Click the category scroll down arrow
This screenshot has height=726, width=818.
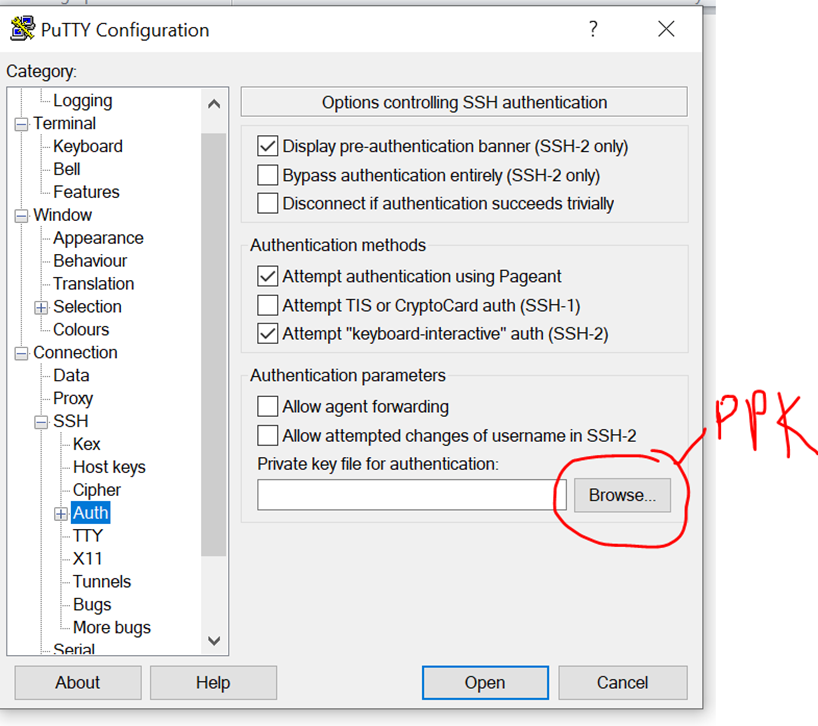[214, 640]
